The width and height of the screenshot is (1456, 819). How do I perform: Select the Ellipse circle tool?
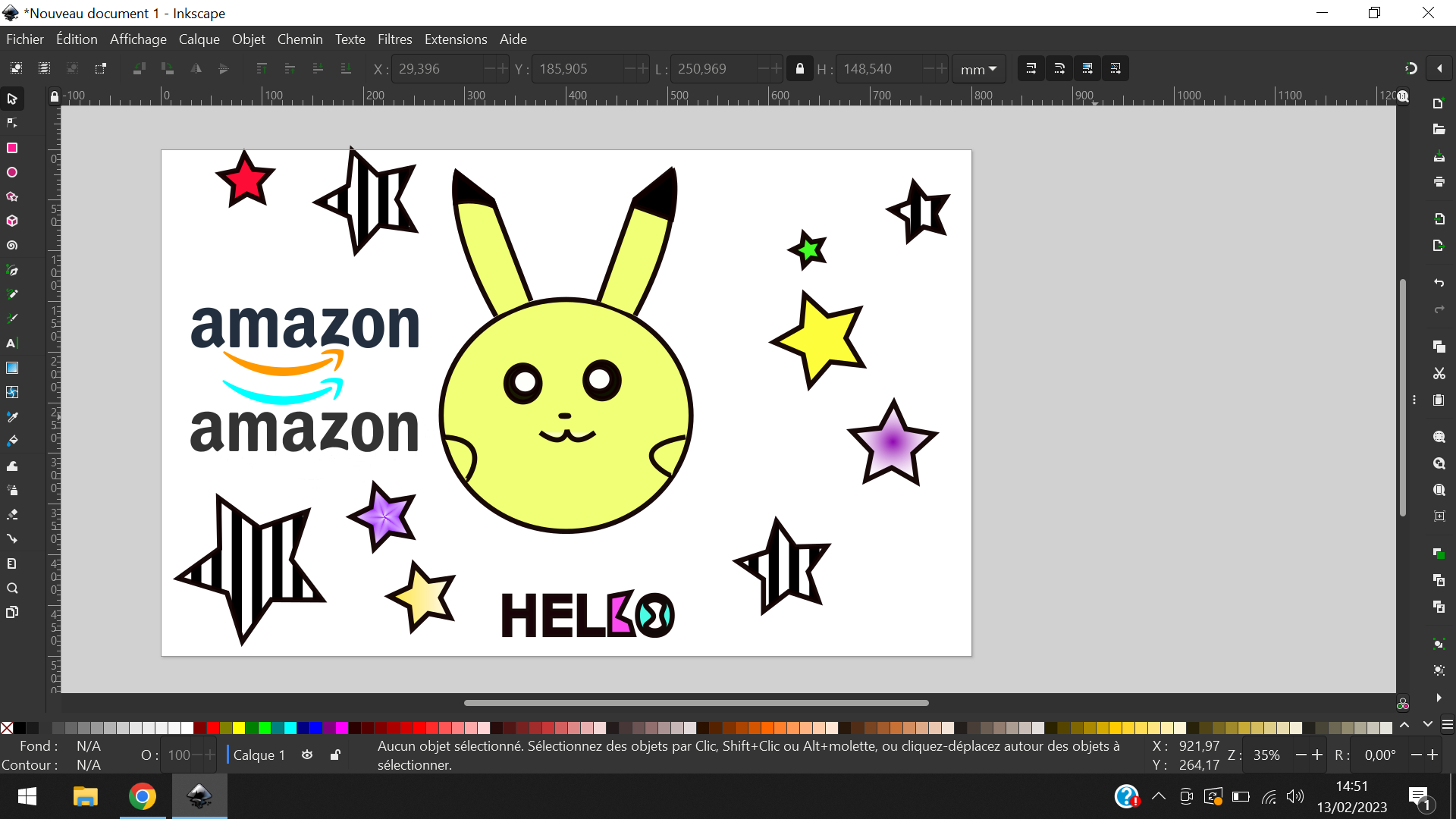[x=12, y=173]
